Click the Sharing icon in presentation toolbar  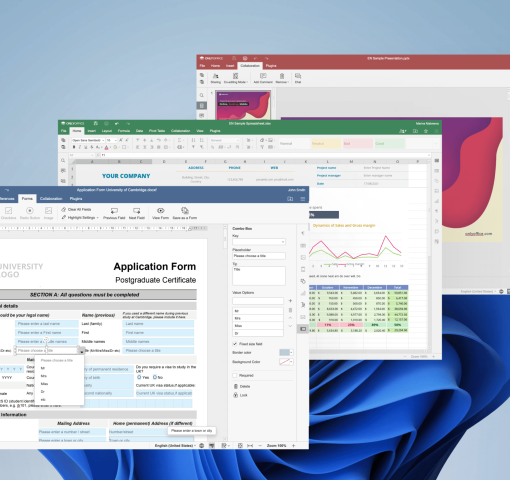pos(216,76)
